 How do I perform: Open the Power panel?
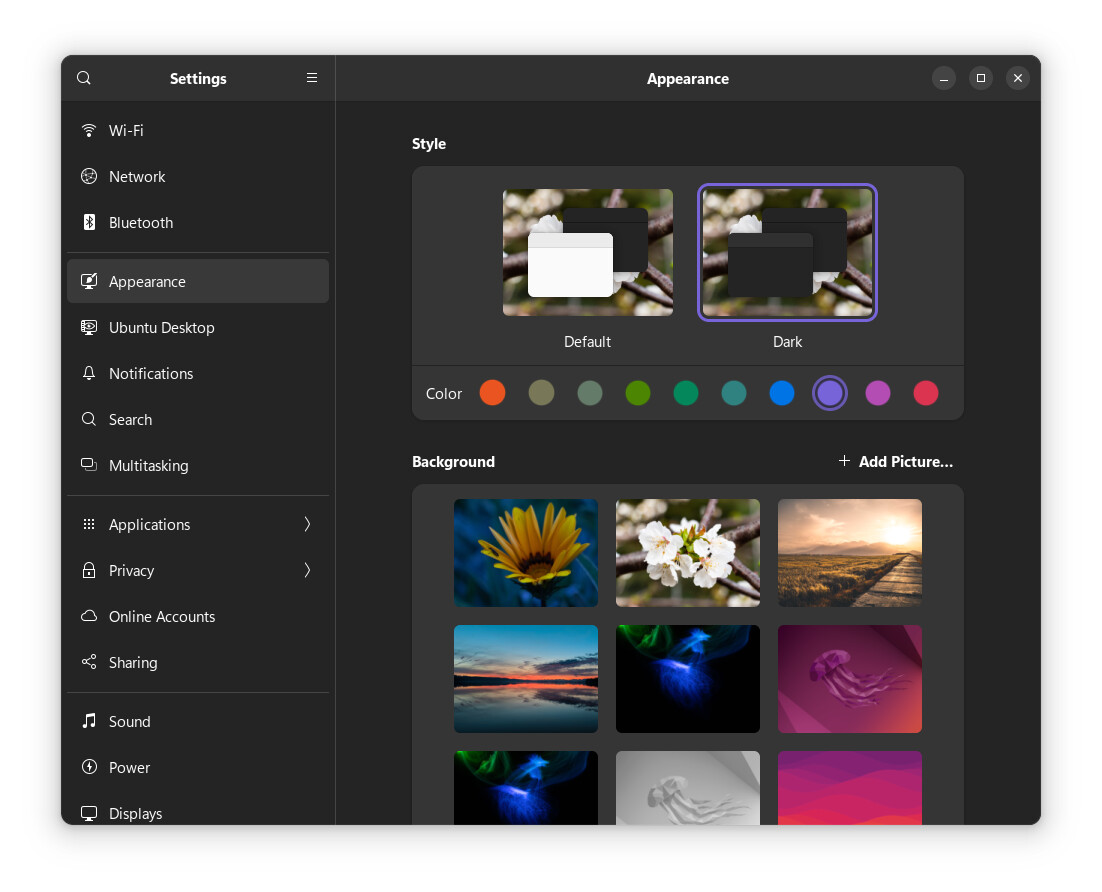pos(198,768)
